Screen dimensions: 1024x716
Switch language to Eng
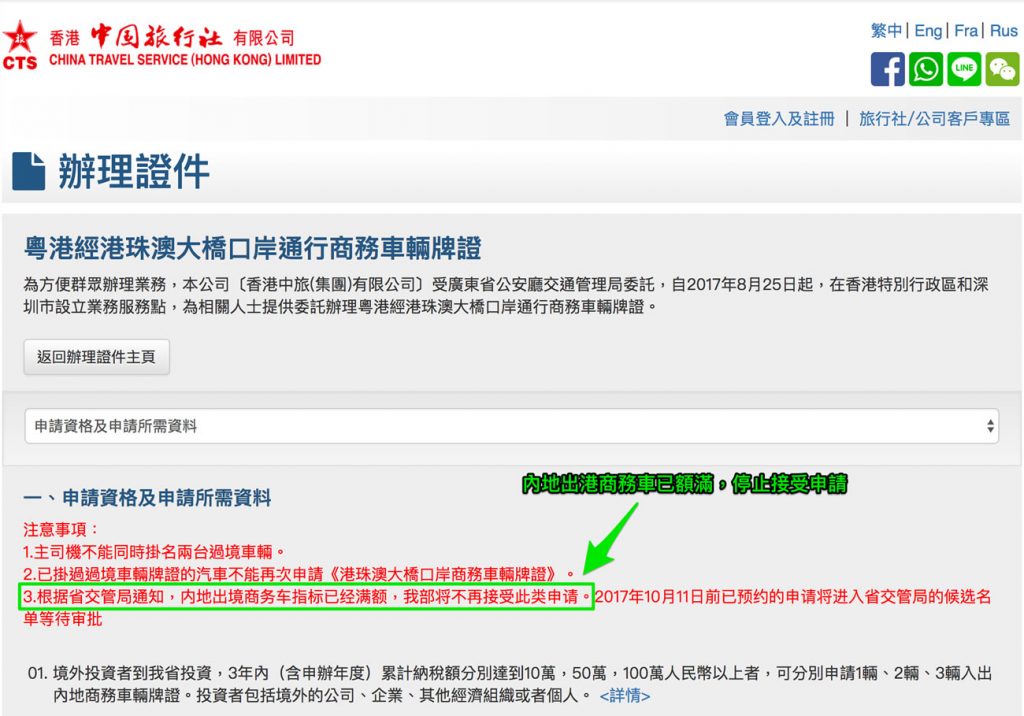928,31
